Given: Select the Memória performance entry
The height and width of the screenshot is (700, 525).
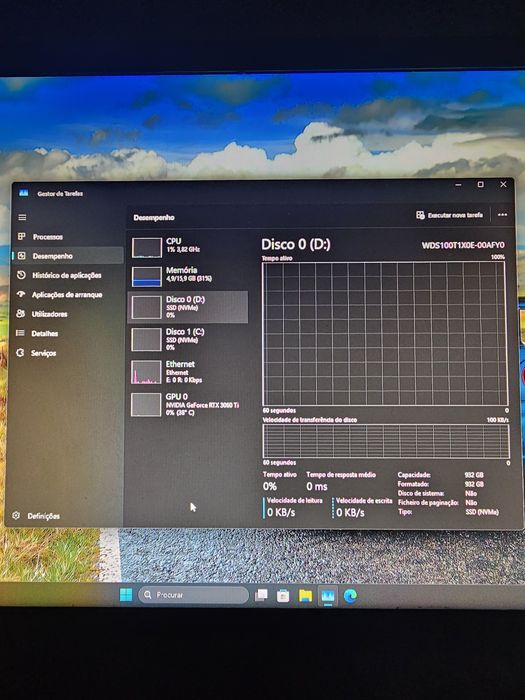Looking at the screenshot, I should click(x=188, y=276).
